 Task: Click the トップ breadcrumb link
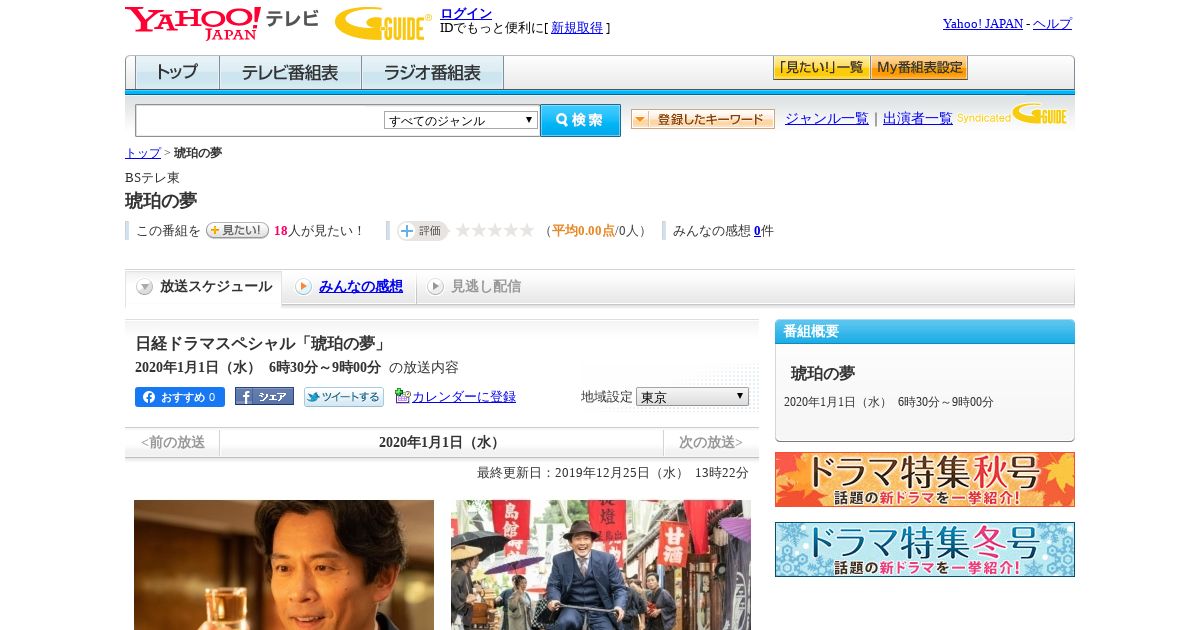(143, 153)
